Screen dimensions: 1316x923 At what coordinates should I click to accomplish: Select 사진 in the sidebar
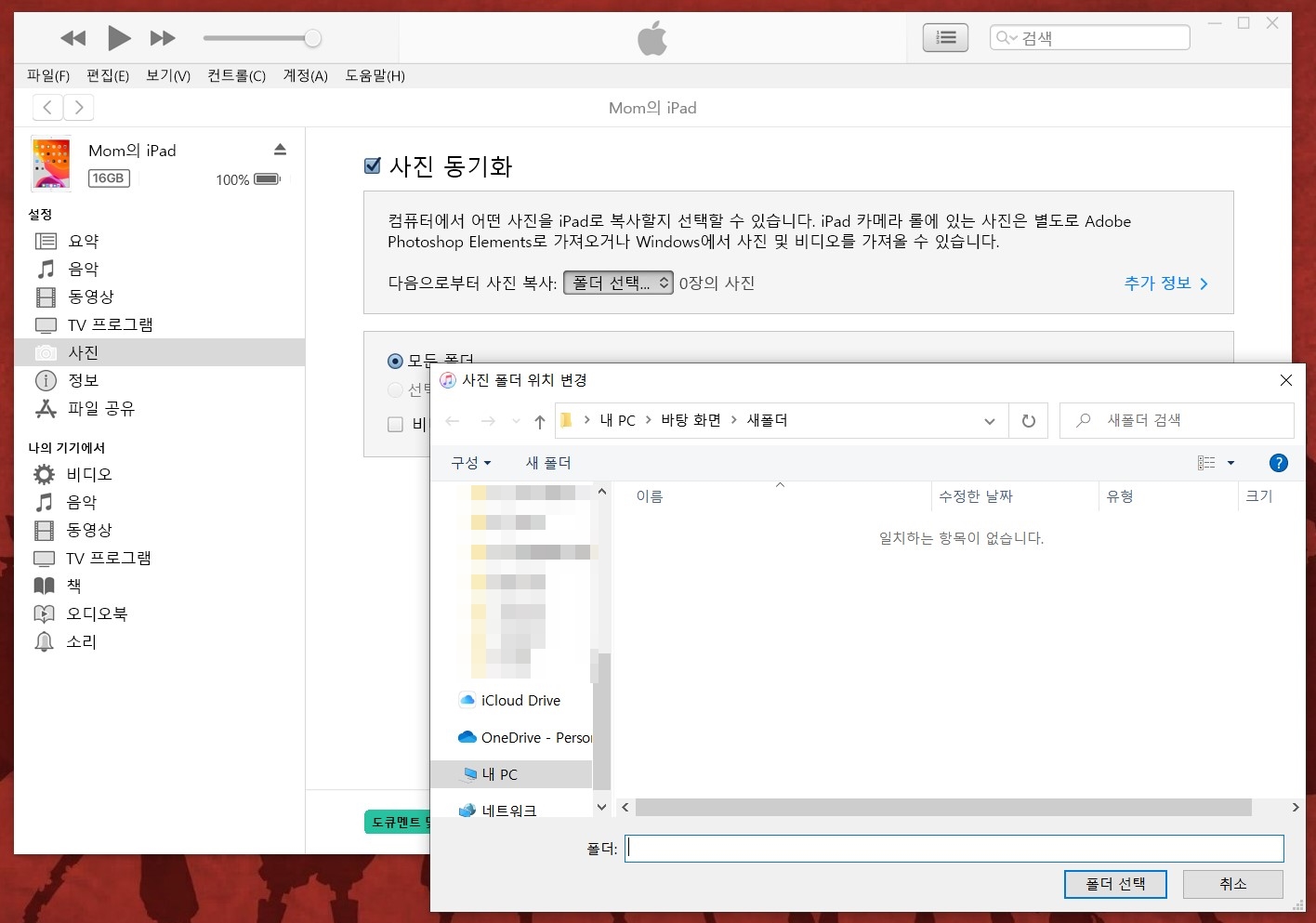click(x=160, y=352)
